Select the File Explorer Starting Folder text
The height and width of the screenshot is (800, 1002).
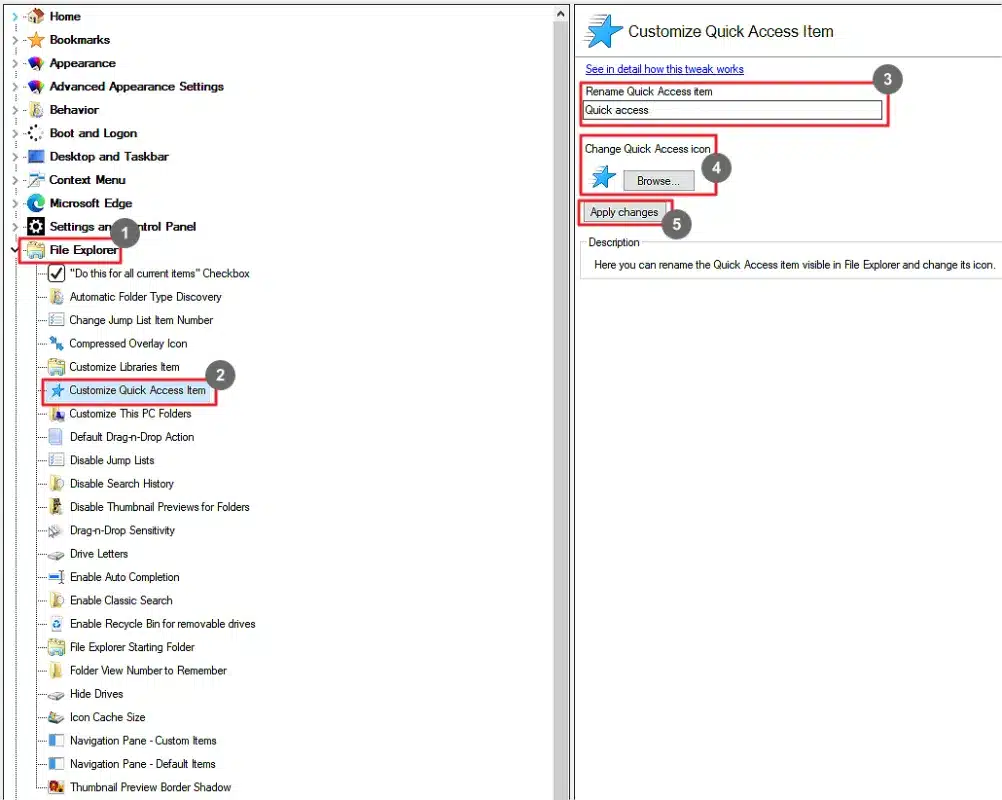[x=132, y=647]
